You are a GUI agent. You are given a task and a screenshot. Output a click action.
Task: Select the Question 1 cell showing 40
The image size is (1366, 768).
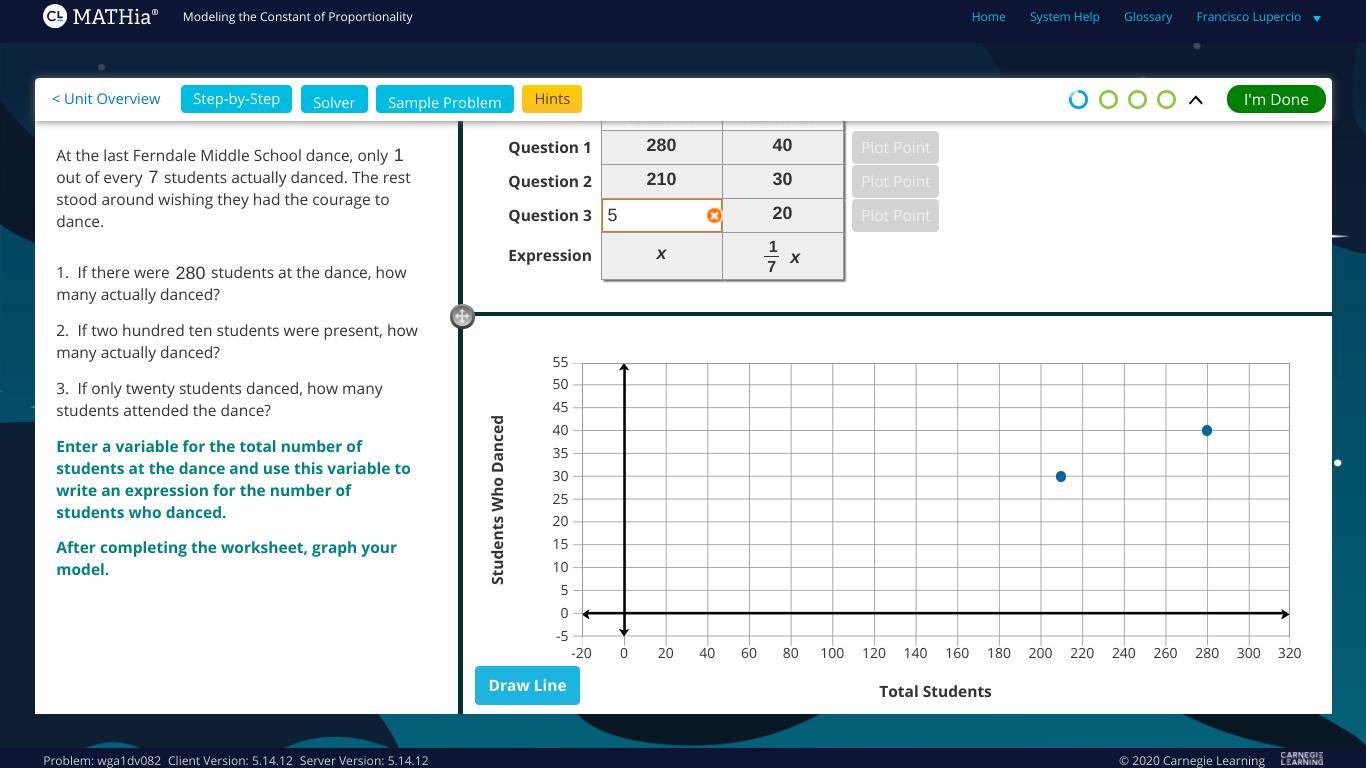782,146
